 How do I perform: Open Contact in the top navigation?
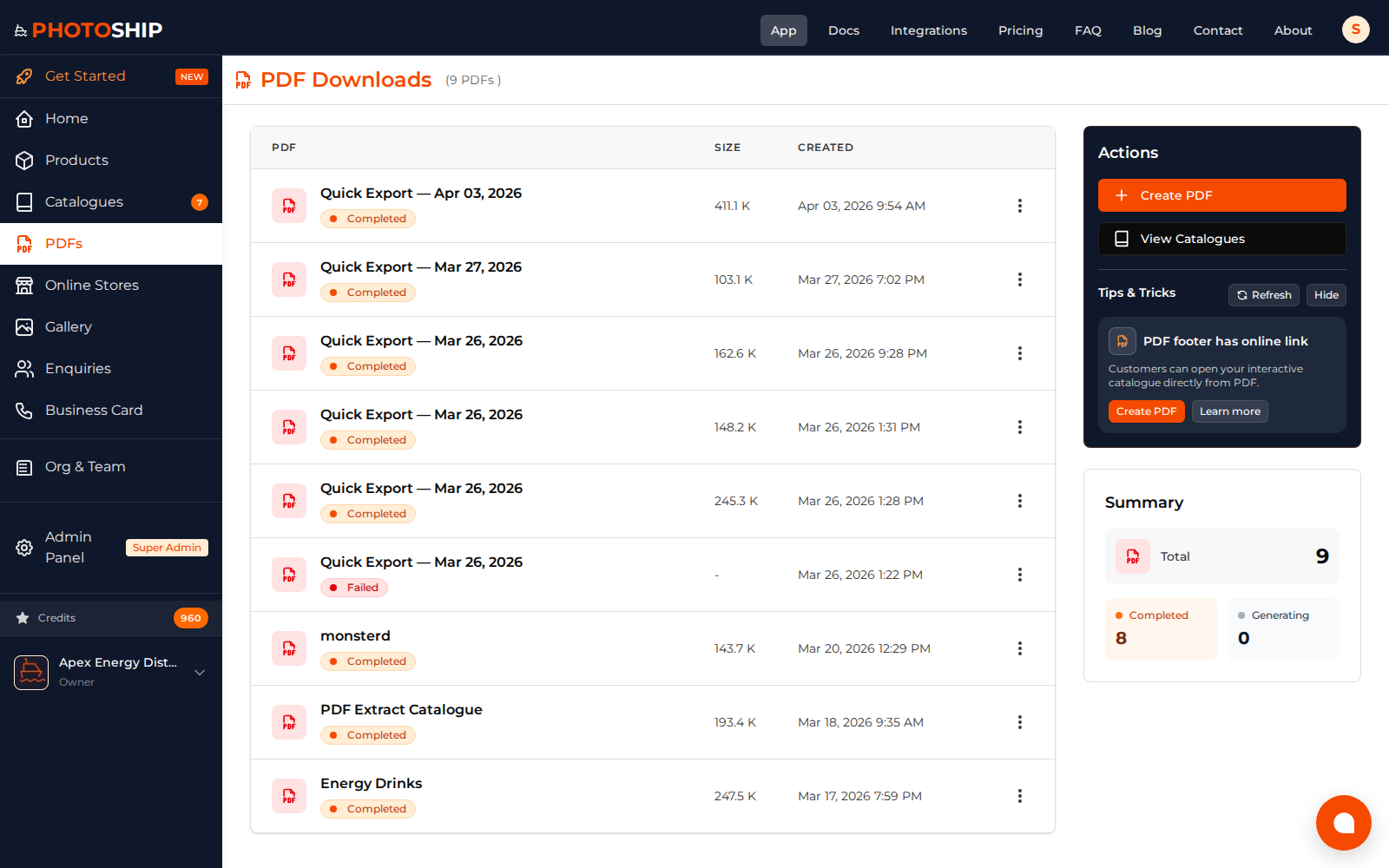pyautogui.click(x=1218, y=30)
